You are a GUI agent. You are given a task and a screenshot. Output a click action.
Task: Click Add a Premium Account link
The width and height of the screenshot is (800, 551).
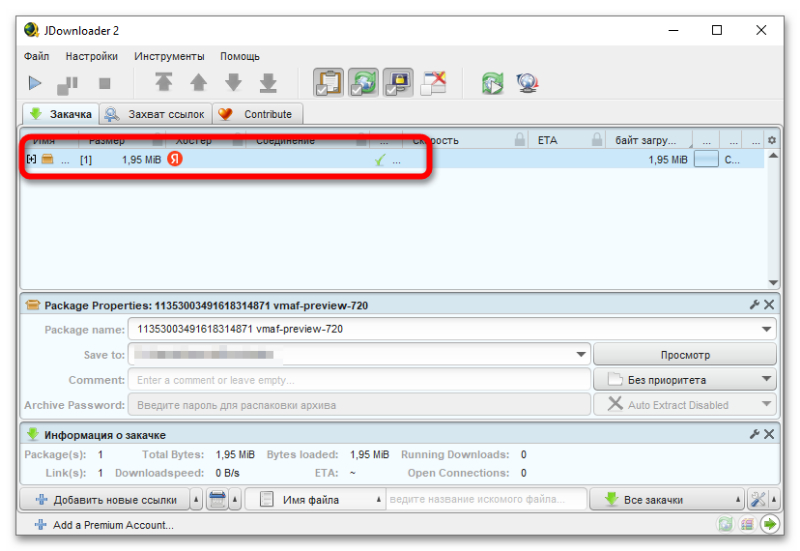click(x=104, y=525)
